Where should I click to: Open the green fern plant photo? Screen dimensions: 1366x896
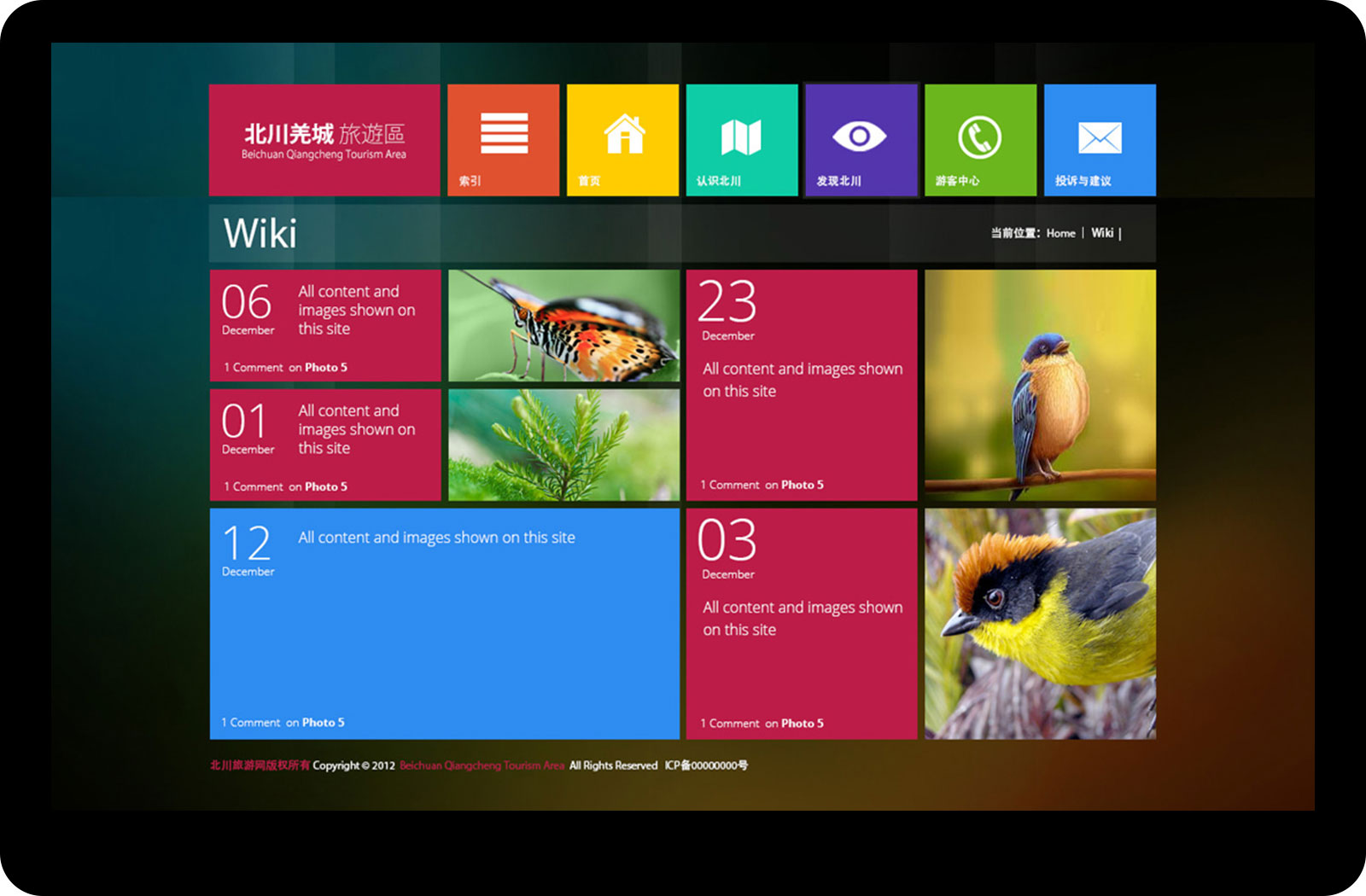[x=563, y=445]
